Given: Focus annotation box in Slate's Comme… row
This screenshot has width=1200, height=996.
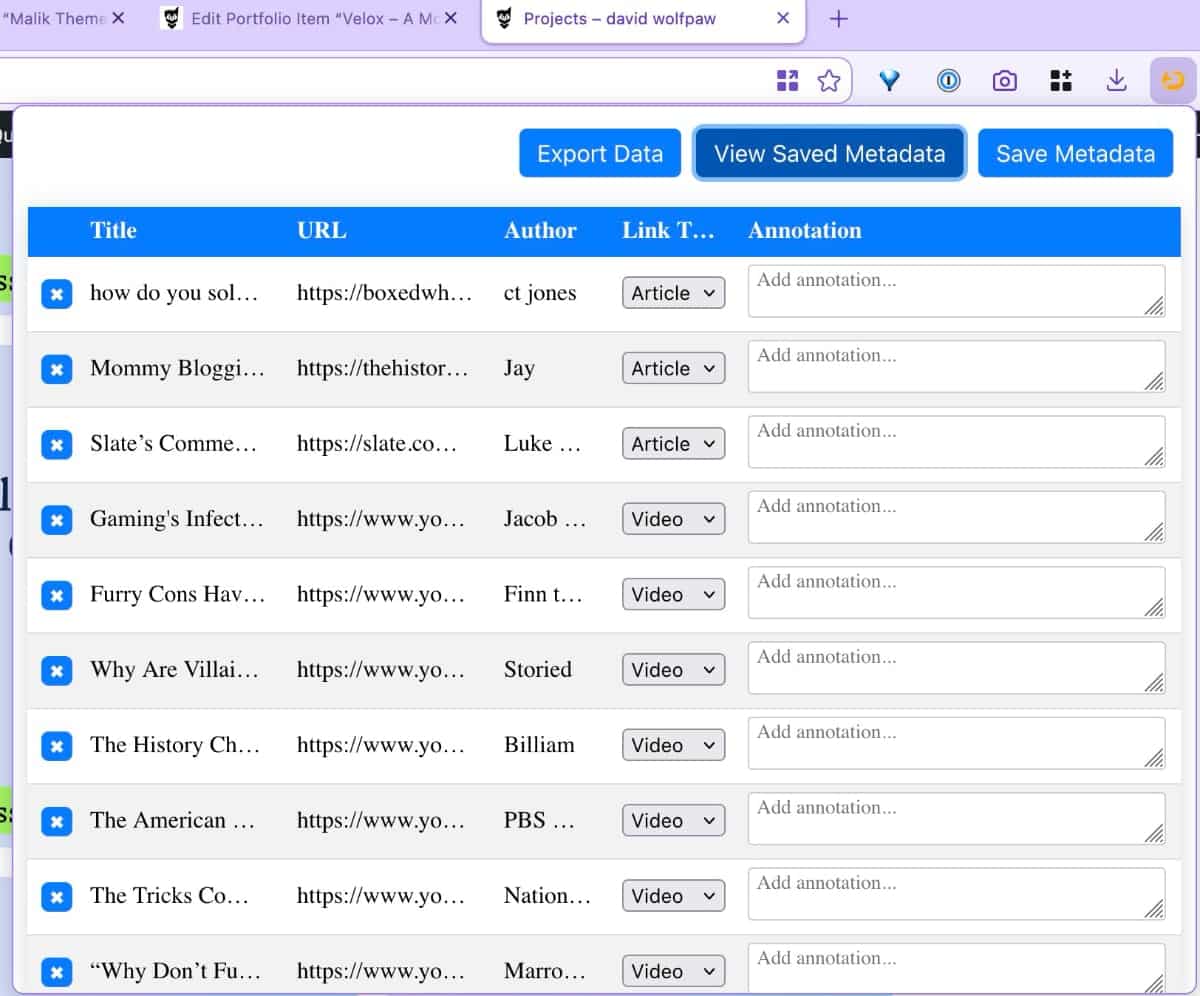Looking at the screenshot, I should click(956, 442).
